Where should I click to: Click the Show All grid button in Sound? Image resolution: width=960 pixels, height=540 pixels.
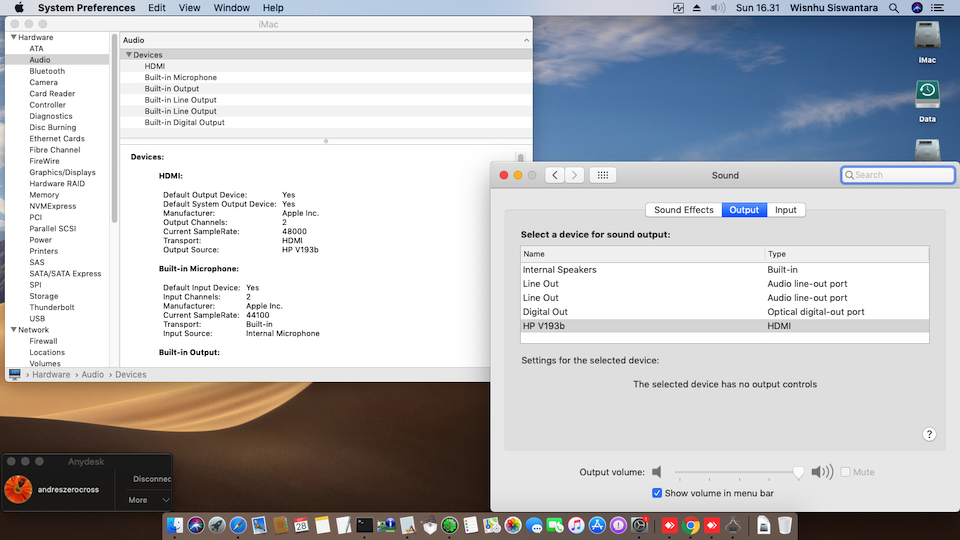pos(601,175)
